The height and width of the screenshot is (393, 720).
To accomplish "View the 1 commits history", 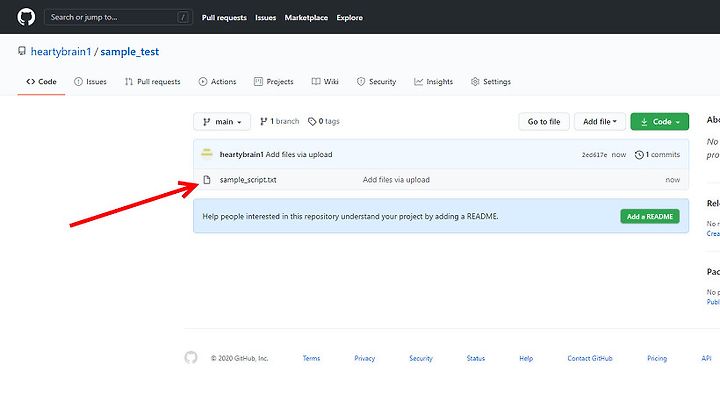I will [658, 155].
